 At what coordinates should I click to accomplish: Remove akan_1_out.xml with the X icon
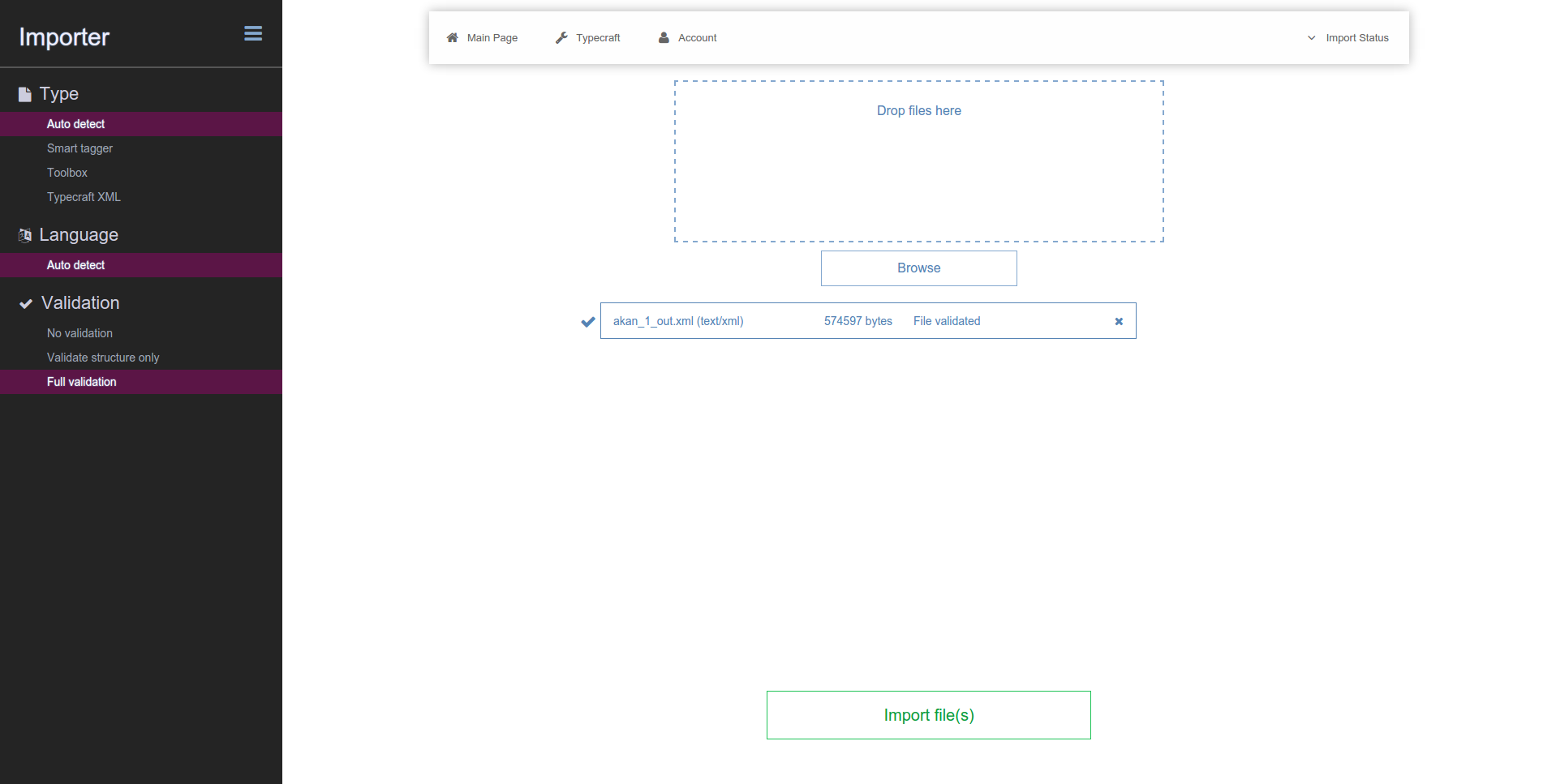(x=1119, y=321)
